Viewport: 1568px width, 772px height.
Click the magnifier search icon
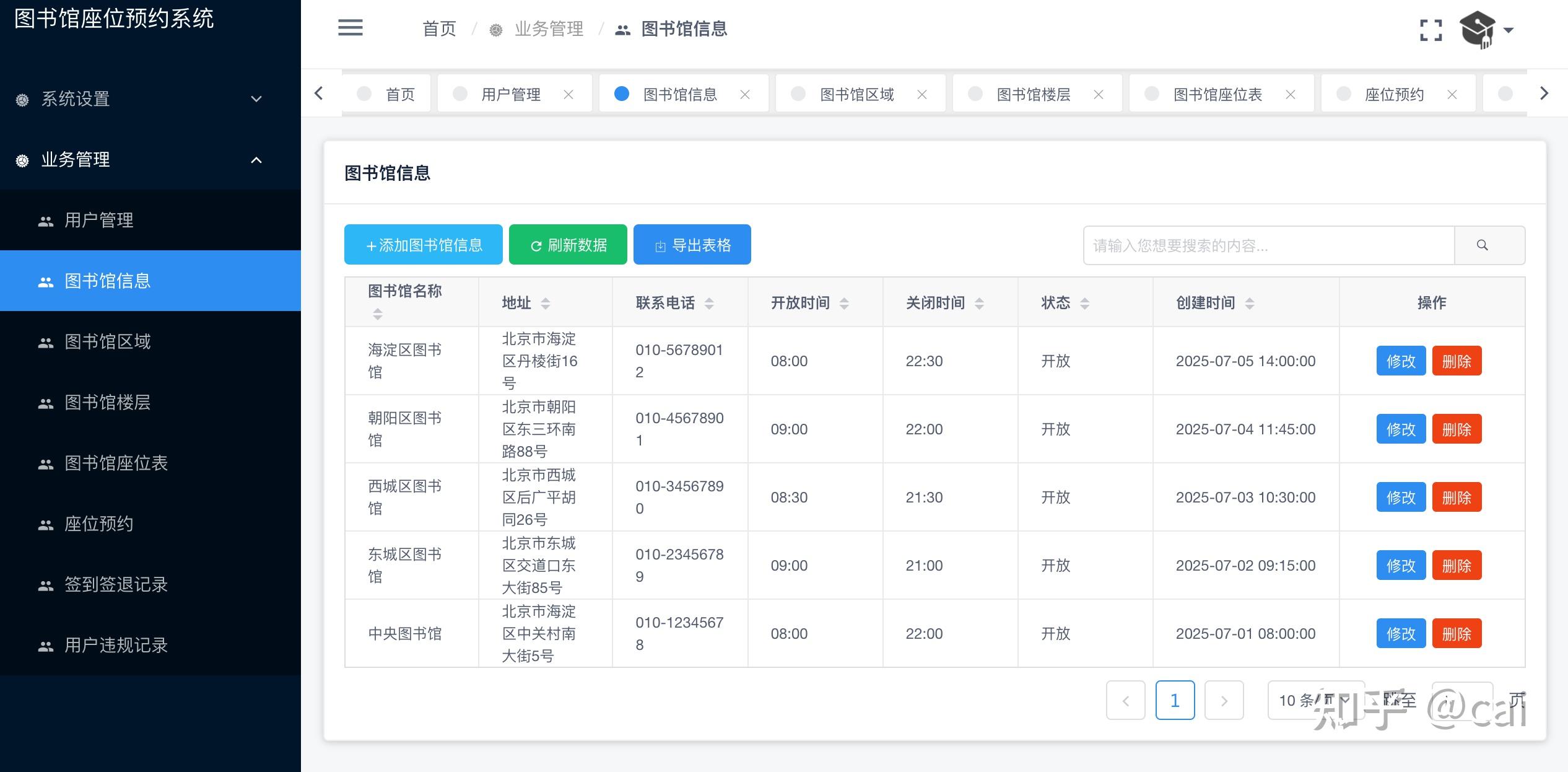pyautogui.click(x=1483, y=245)
